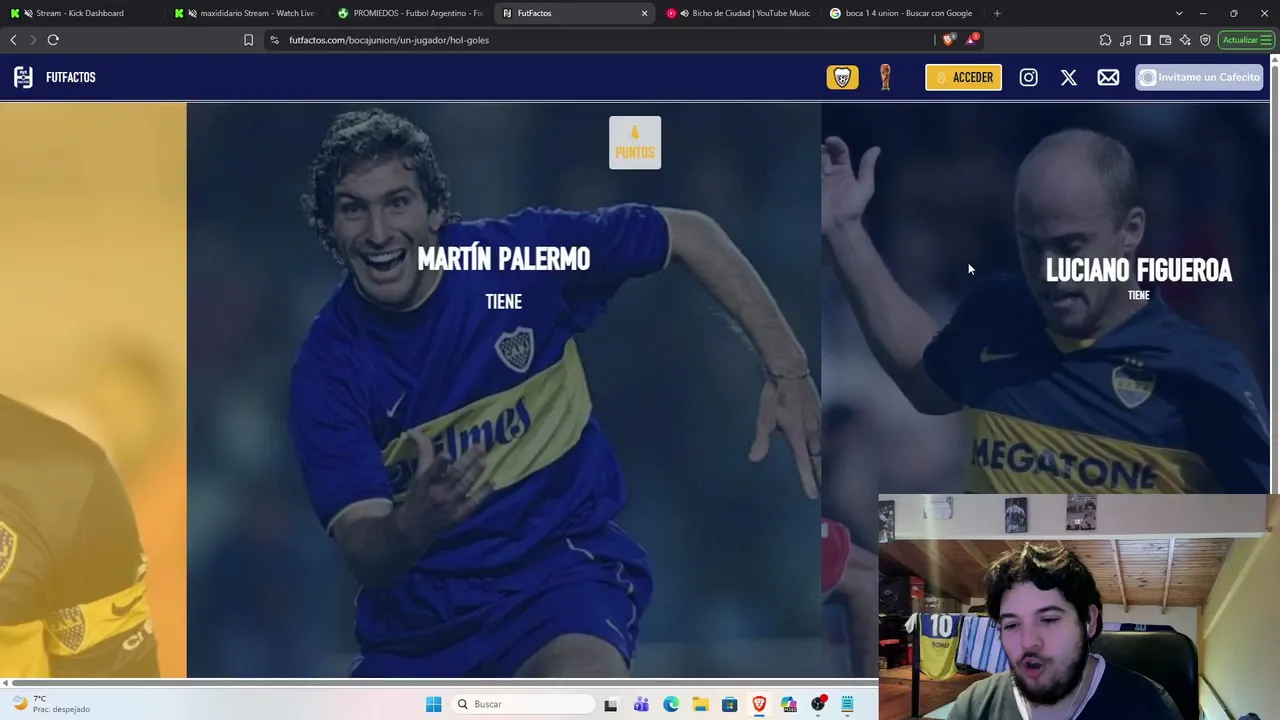
Task: Open Microsoft Store from the taskbar
Action: 730,704
